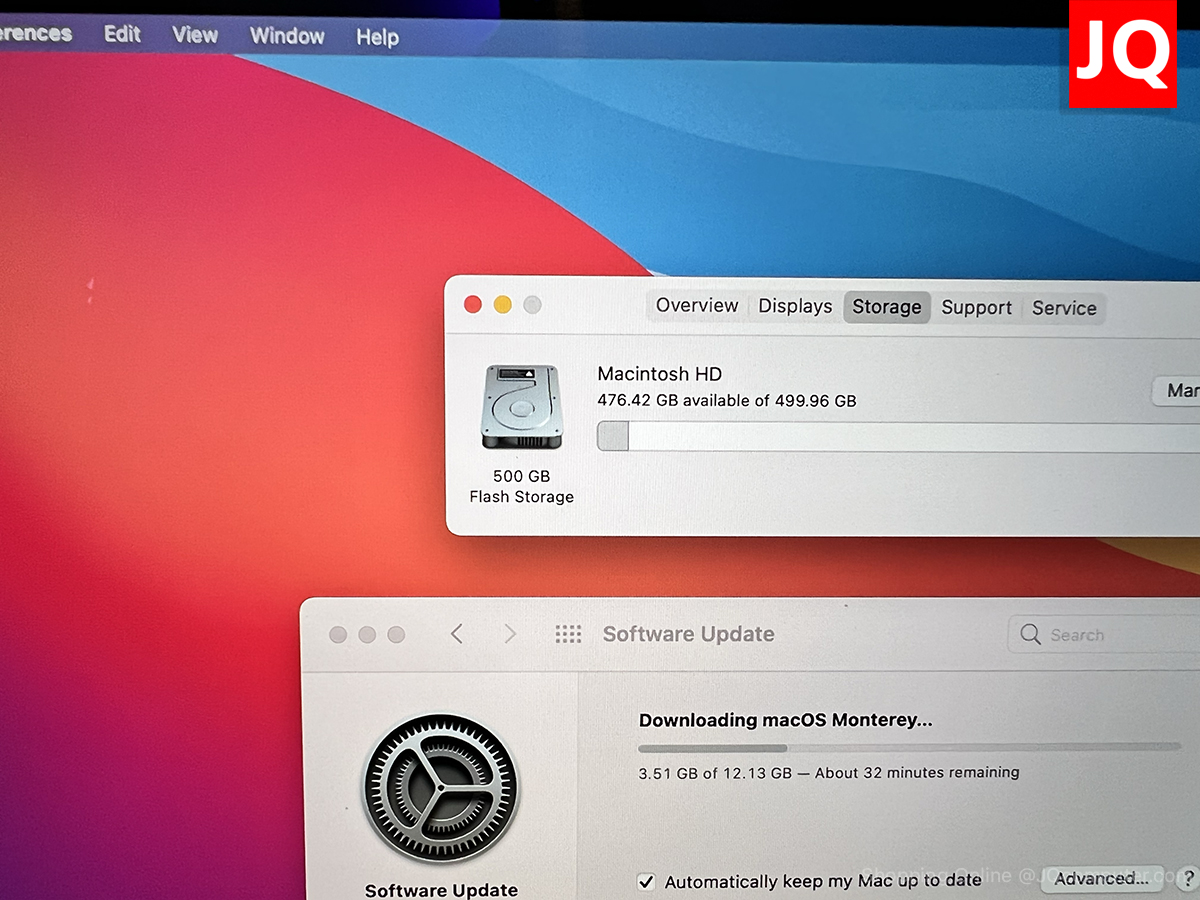Click the Software Update gear icon
The image size is (1200, 900).
[x=440, y=789]
